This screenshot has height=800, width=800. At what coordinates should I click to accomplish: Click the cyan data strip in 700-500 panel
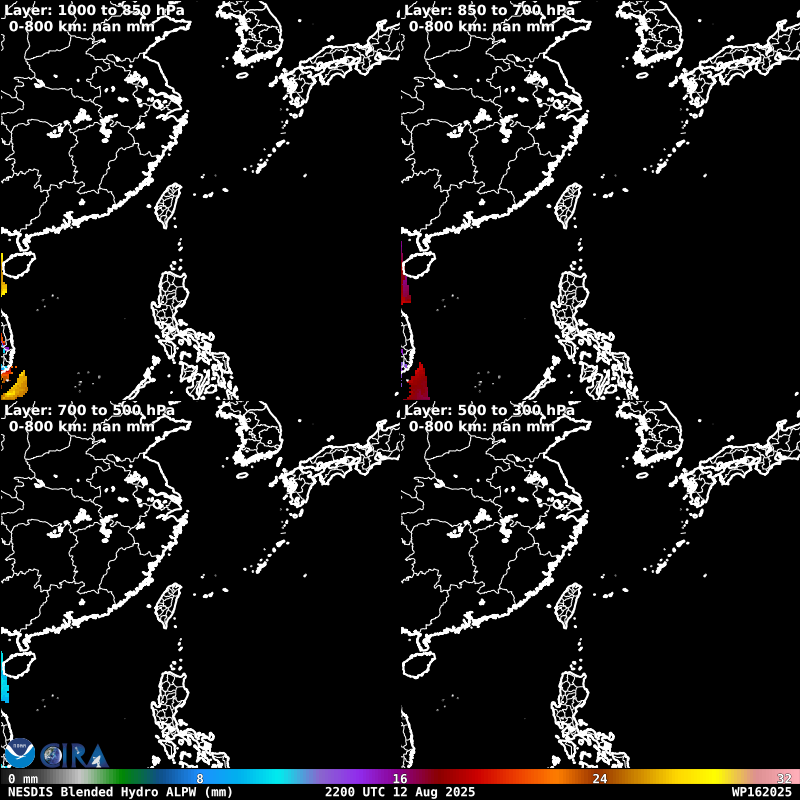click(x=5, y=677)
